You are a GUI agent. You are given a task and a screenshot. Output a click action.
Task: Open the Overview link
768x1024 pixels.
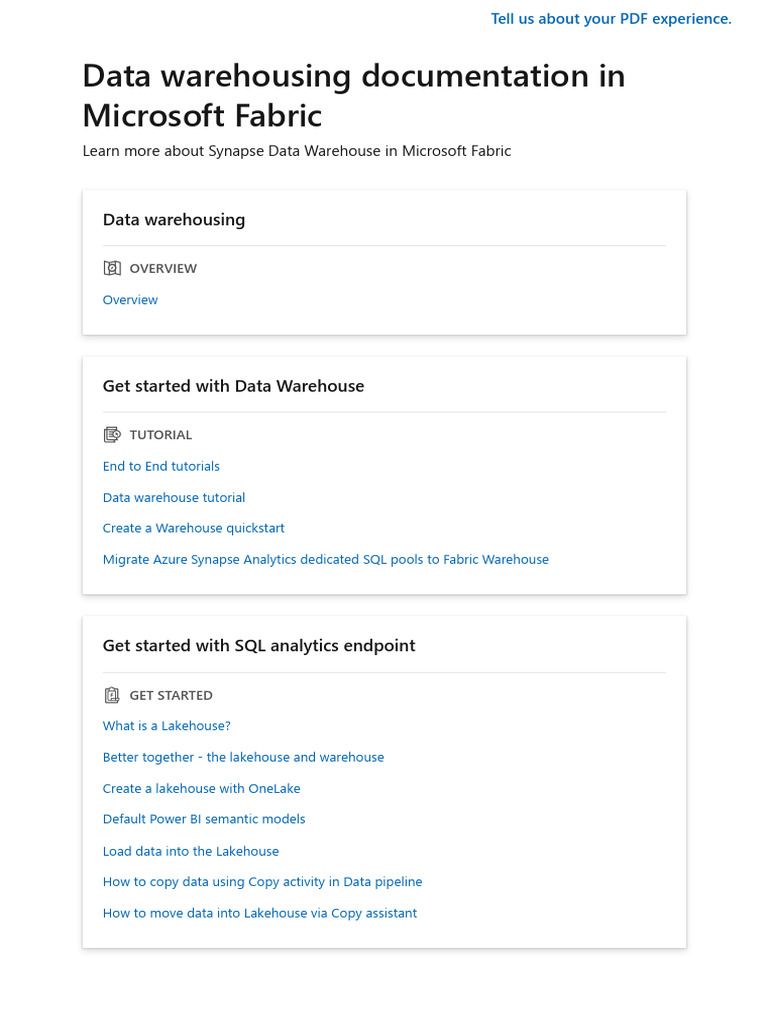click(x=130, y=300)
